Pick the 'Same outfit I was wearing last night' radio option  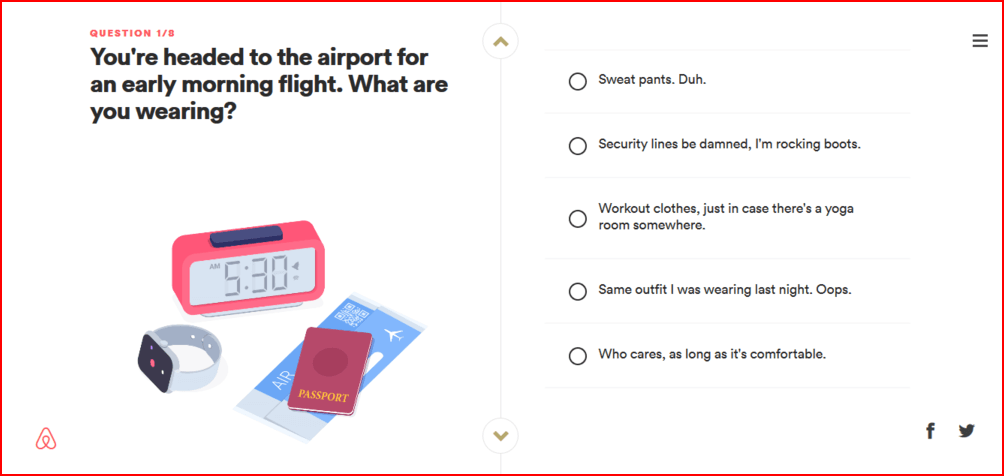pyautogui.click(x=577, y=291)
